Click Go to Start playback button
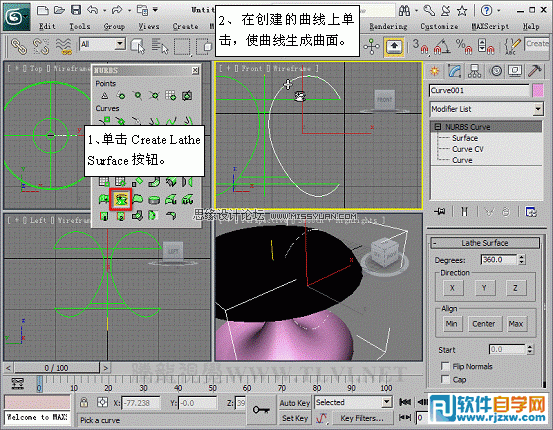 click(405, 402)
